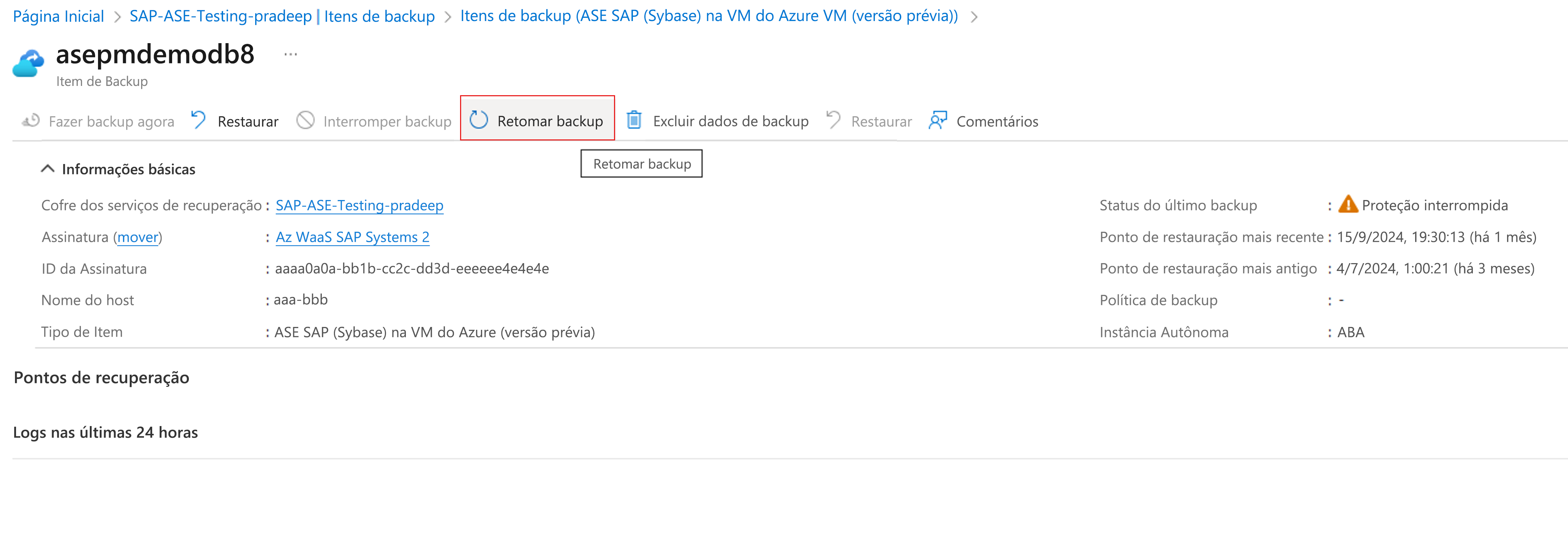Click the backup item cloud icon

pos(28,63)
